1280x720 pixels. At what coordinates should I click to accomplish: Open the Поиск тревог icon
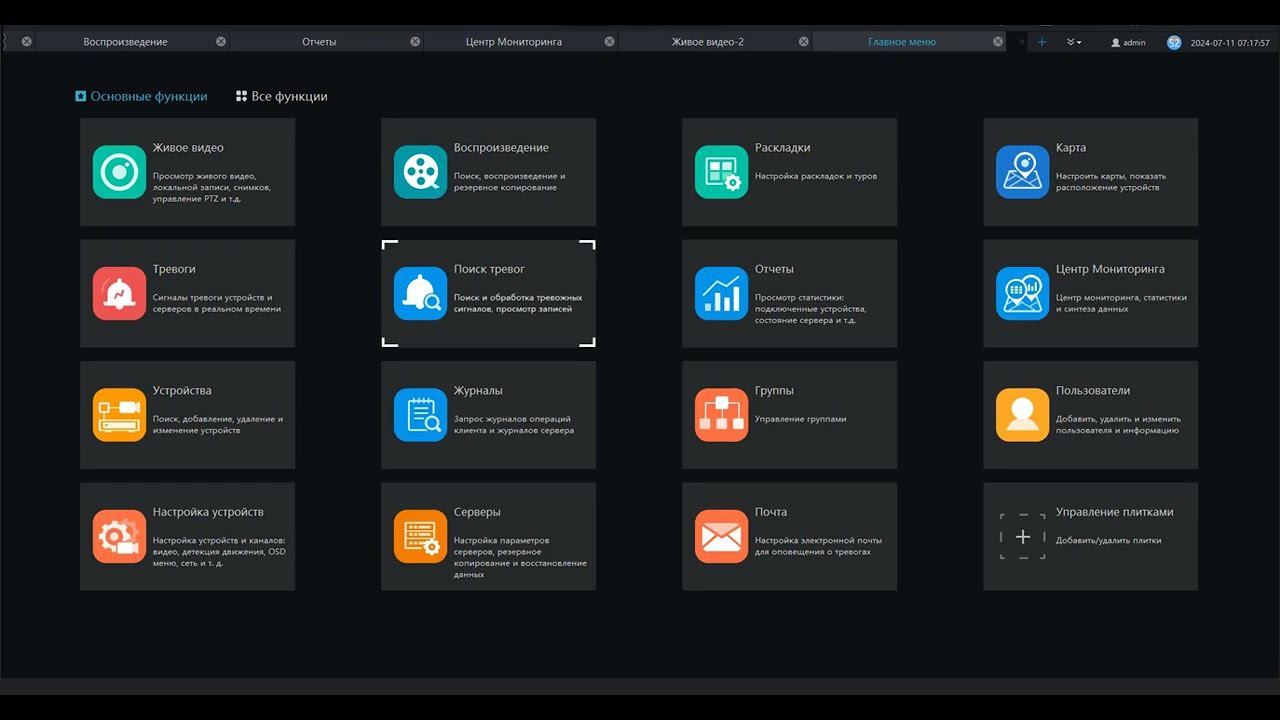point(420,294)
